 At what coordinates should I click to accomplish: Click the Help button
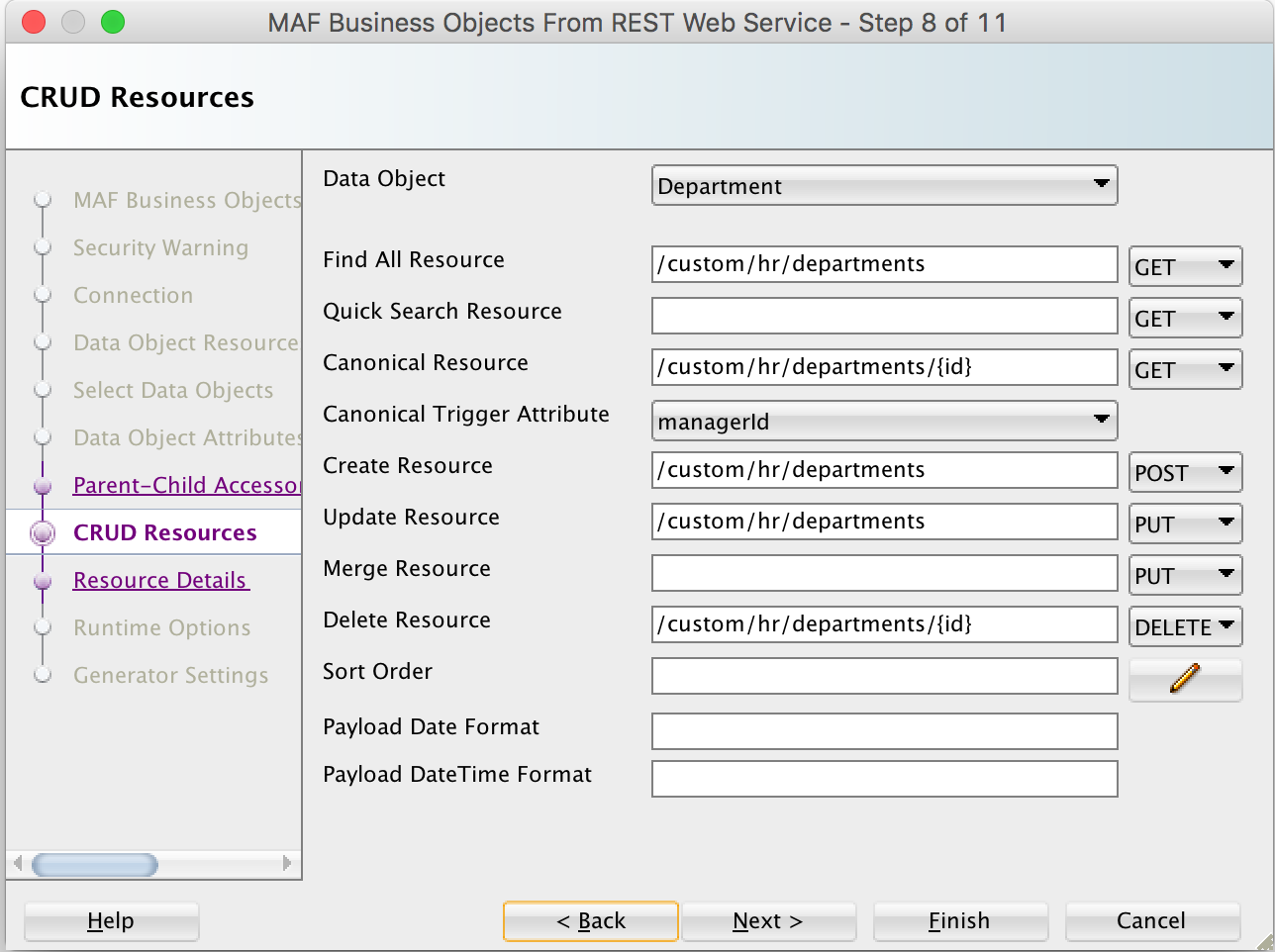pos(111,921)
